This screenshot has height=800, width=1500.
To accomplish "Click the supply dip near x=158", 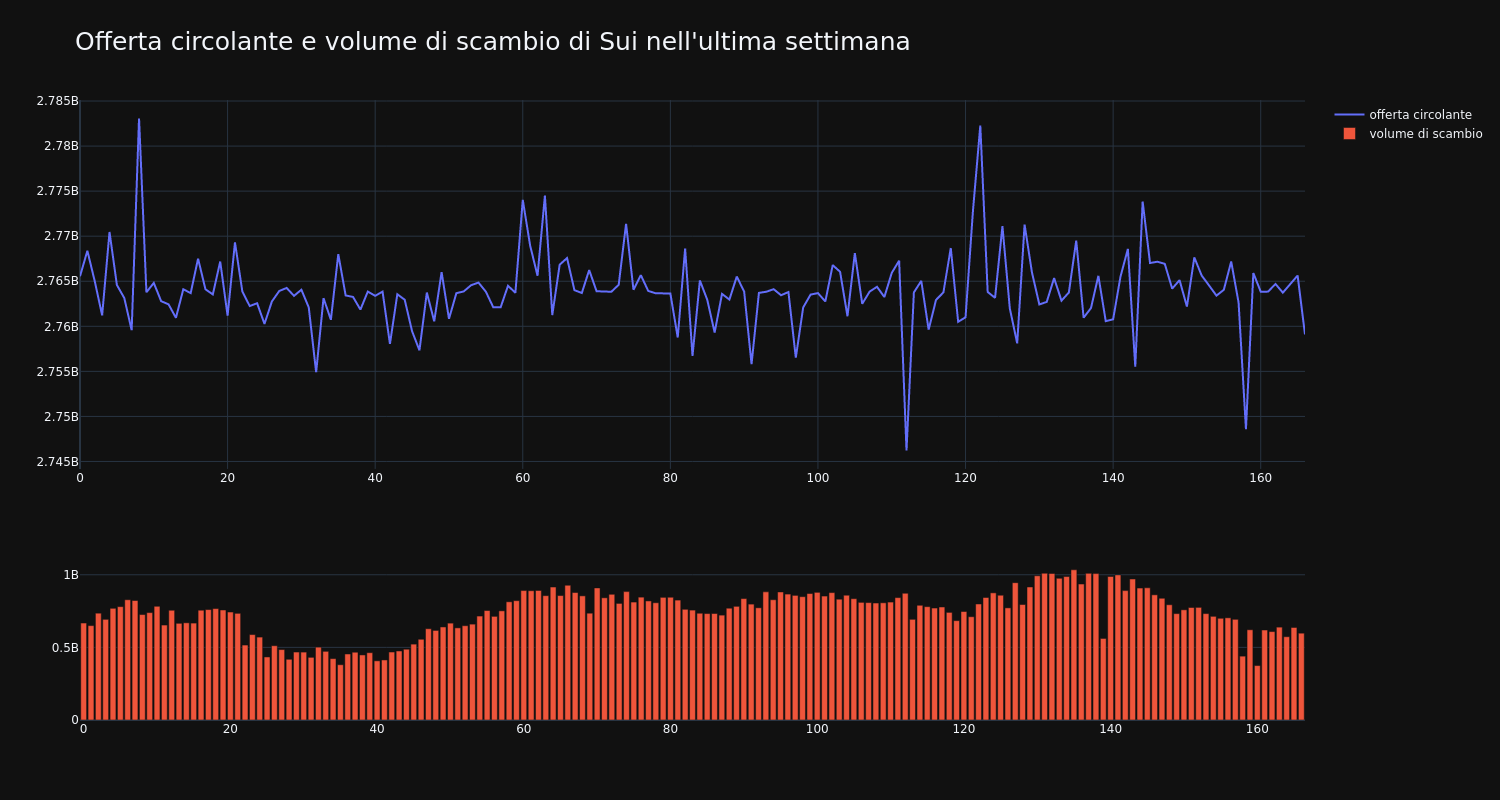I will 1245,428.
